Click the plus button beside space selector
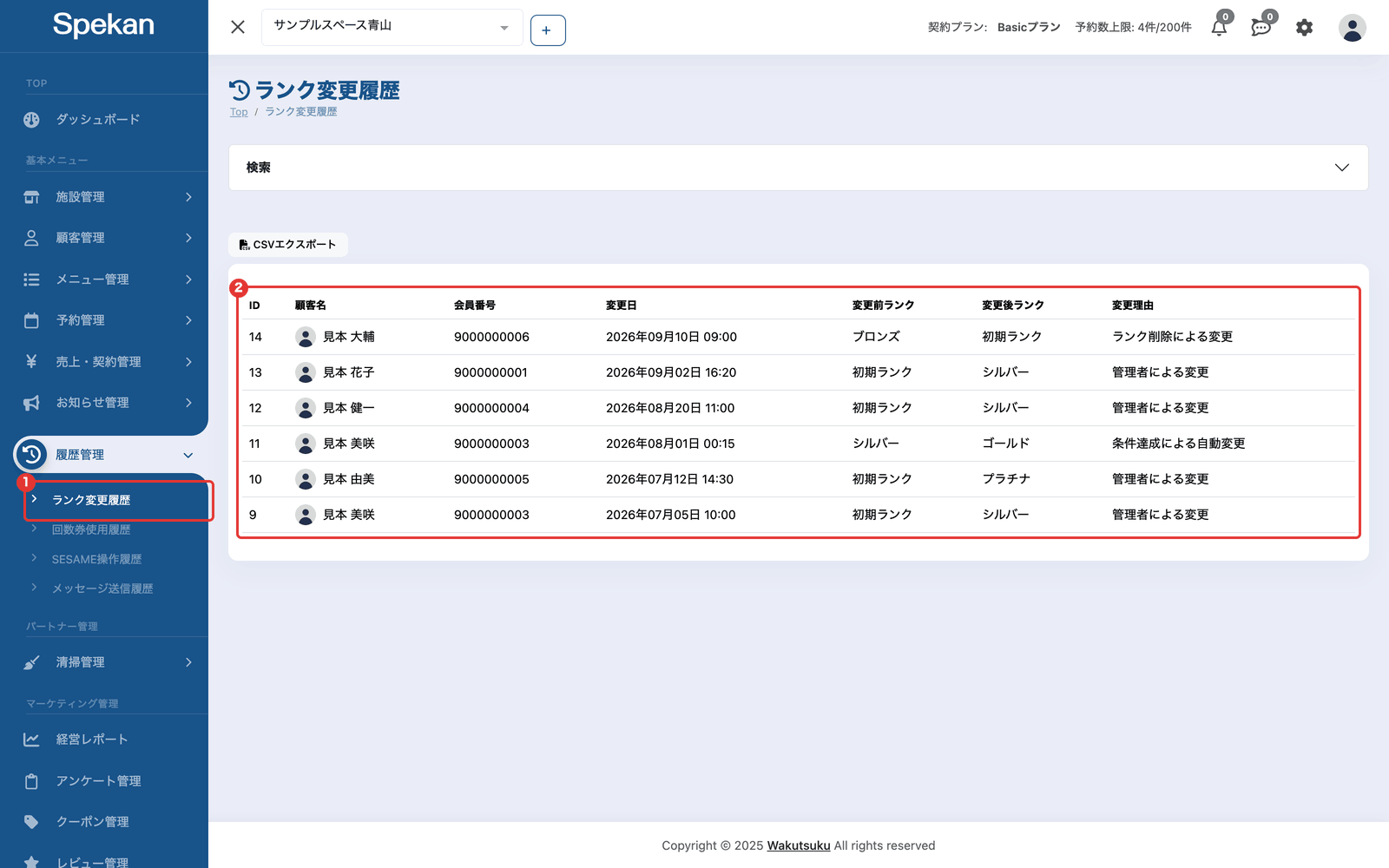The width and height of the screenshot is (1389, 868). (548, 30)
